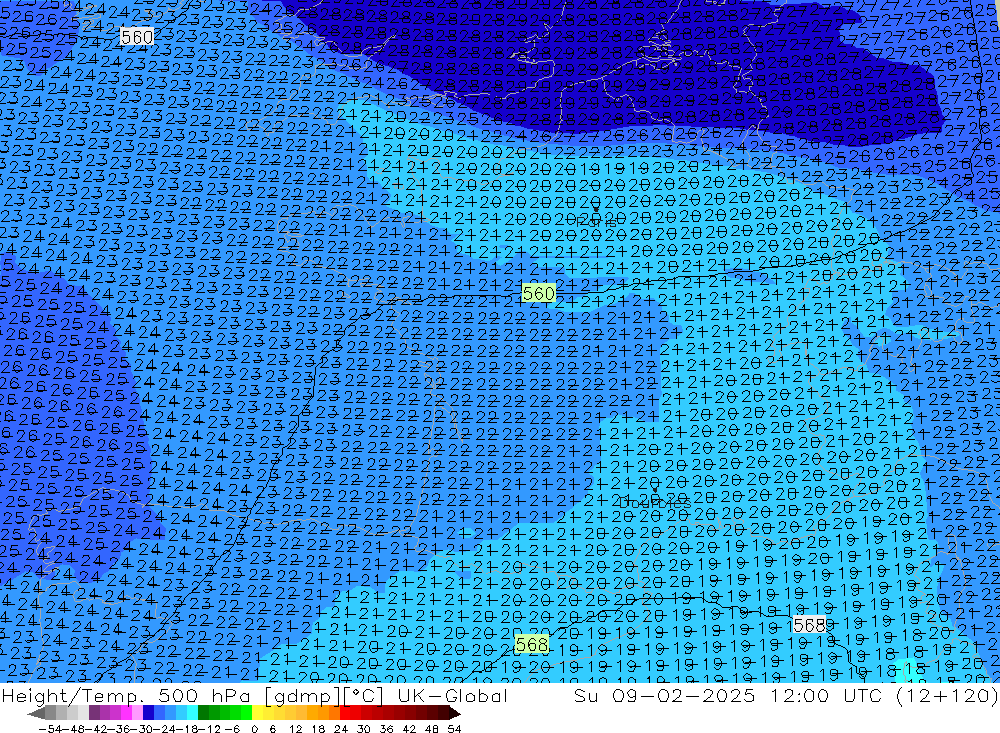Viewport: 1000px width, 733px height.
Task: Click the white 560 contour label, top-left
Action: pyautogui.click(x=136, y=37)
